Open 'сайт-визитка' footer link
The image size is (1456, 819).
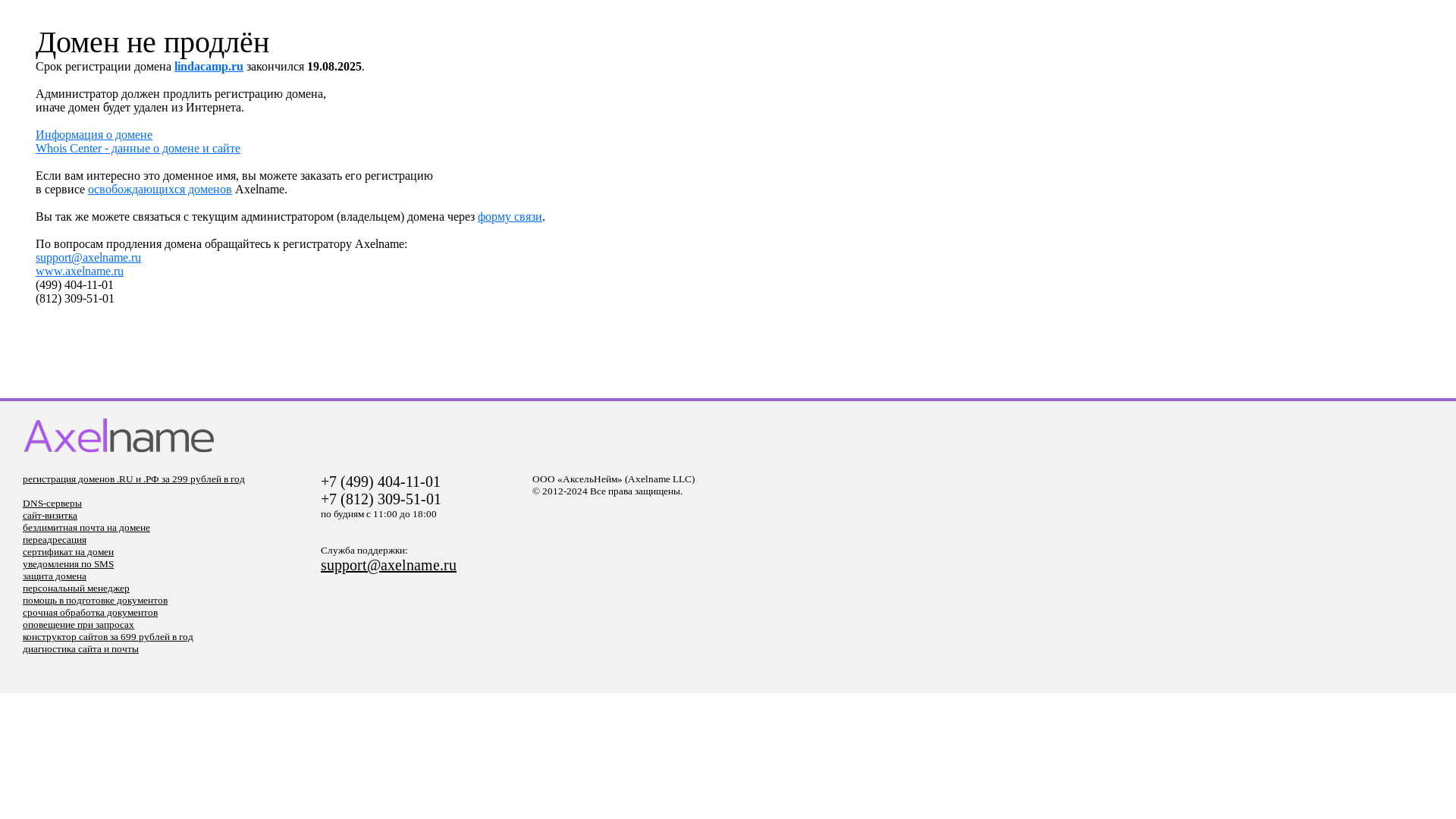point(50,516)
